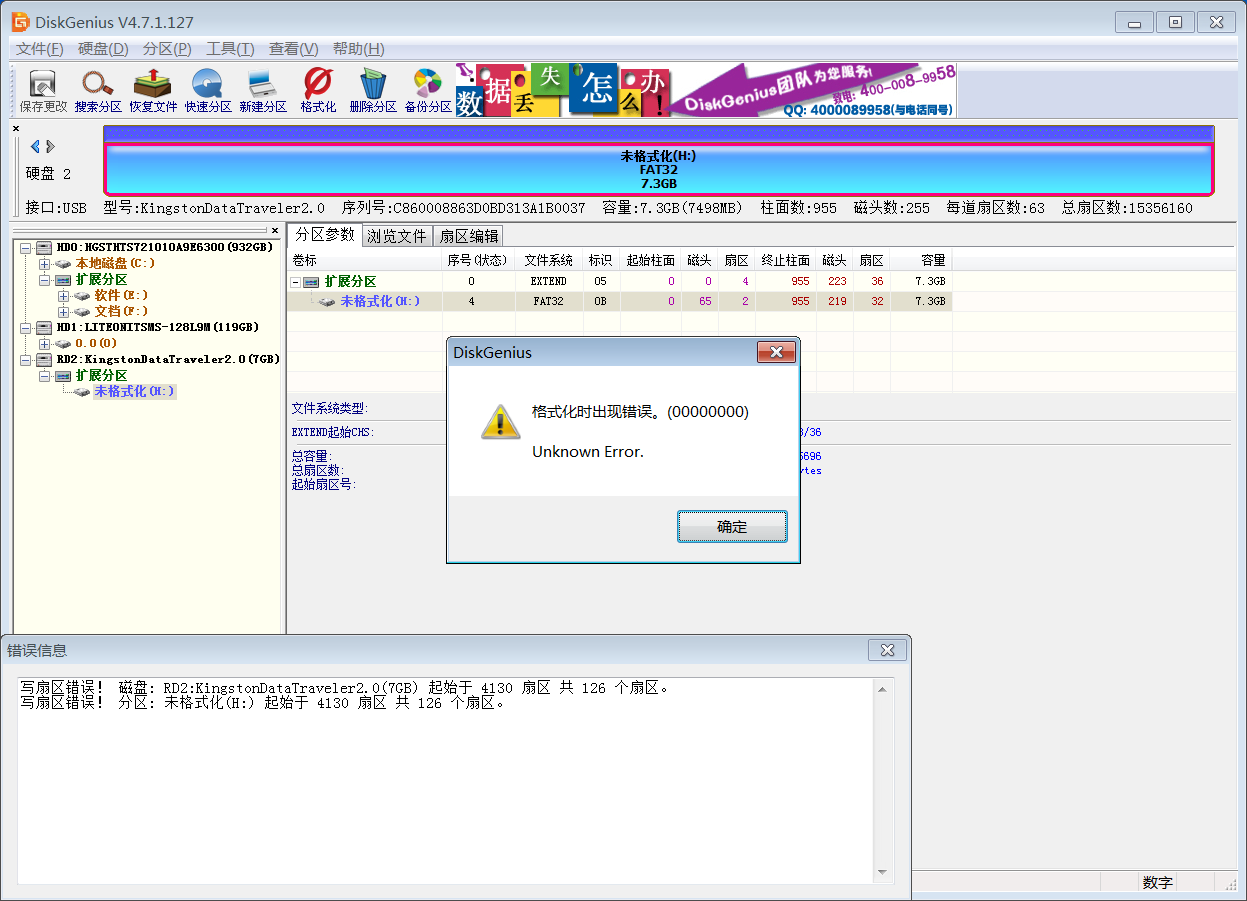Switch to the 分区参数 tab
The height and width of the screenshot is (901, 1247).
point(325,235)
